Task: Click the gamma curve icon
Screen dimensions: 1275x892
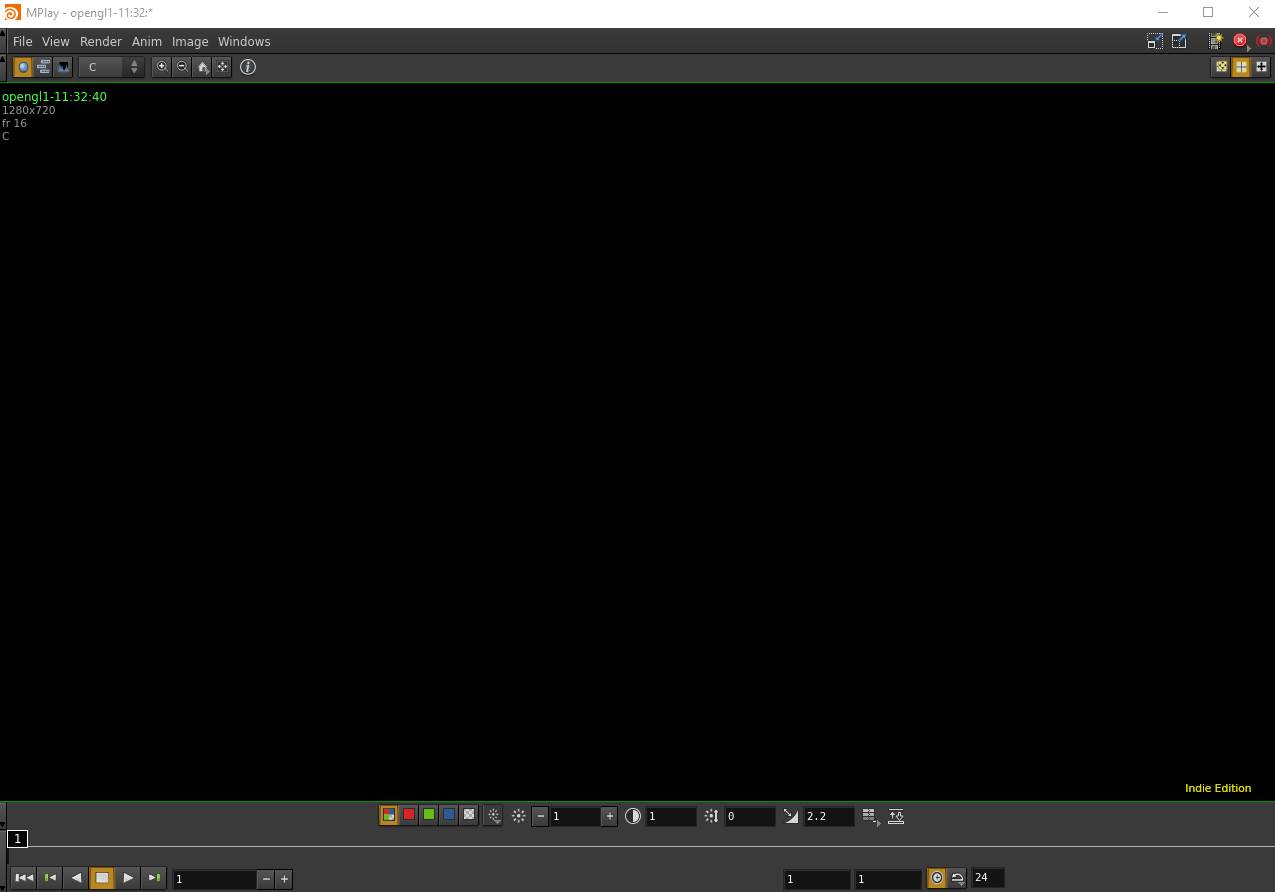Action: point(791,816)
